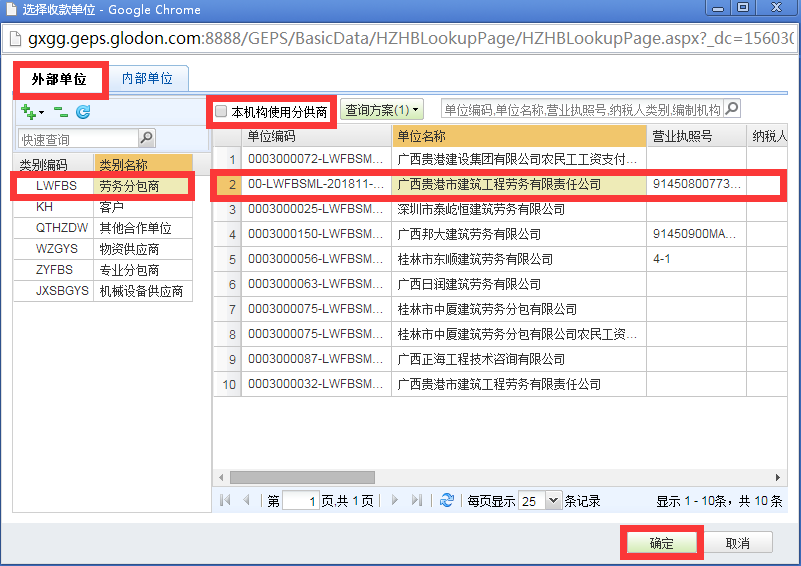Select the LWFBS 劳务分包商 category

[103, 185]
